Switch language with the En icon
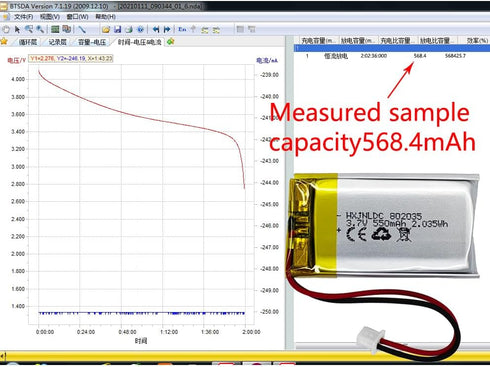 tap(182, 29)
